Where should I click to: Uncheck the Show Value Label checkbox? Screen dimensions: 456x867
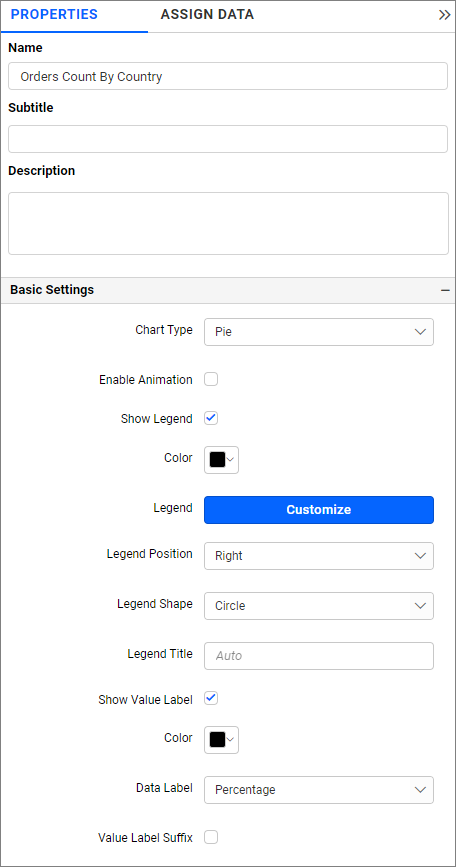point(211,698)
